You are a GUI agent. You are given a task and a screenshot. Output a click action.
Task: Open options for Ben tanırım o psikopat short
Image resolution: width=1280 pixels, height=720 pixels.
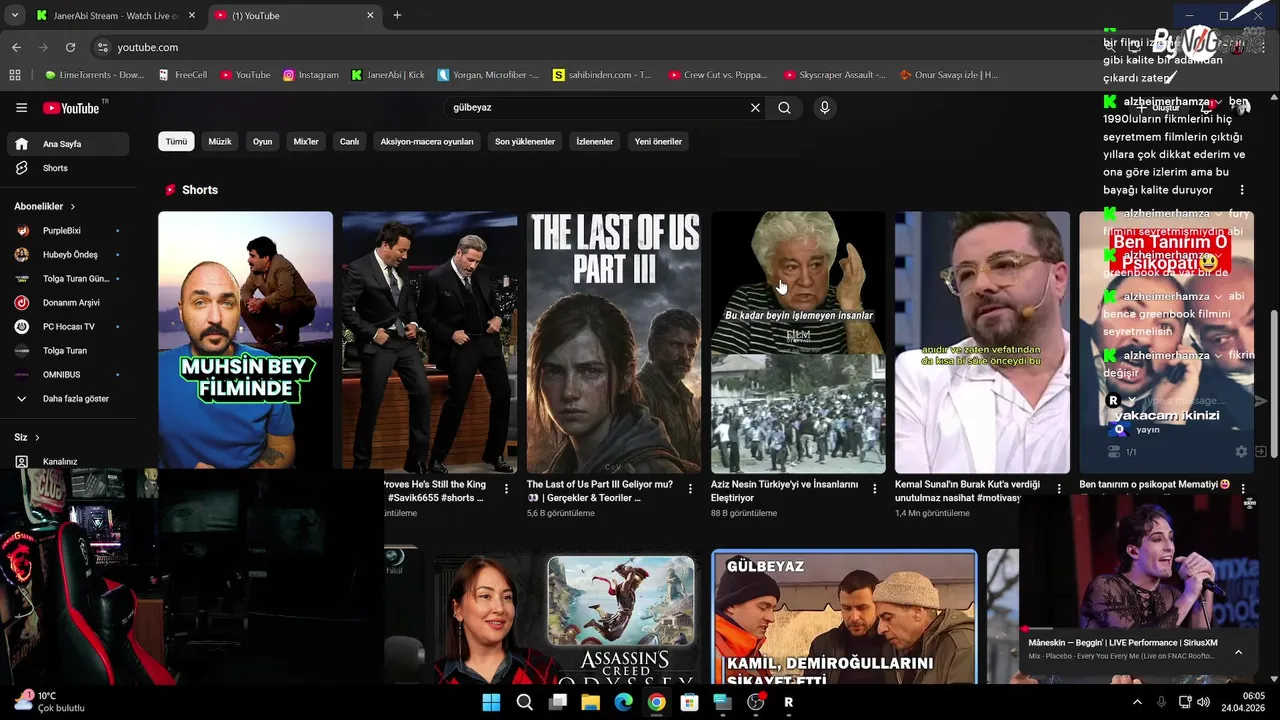coord(1243,489)
